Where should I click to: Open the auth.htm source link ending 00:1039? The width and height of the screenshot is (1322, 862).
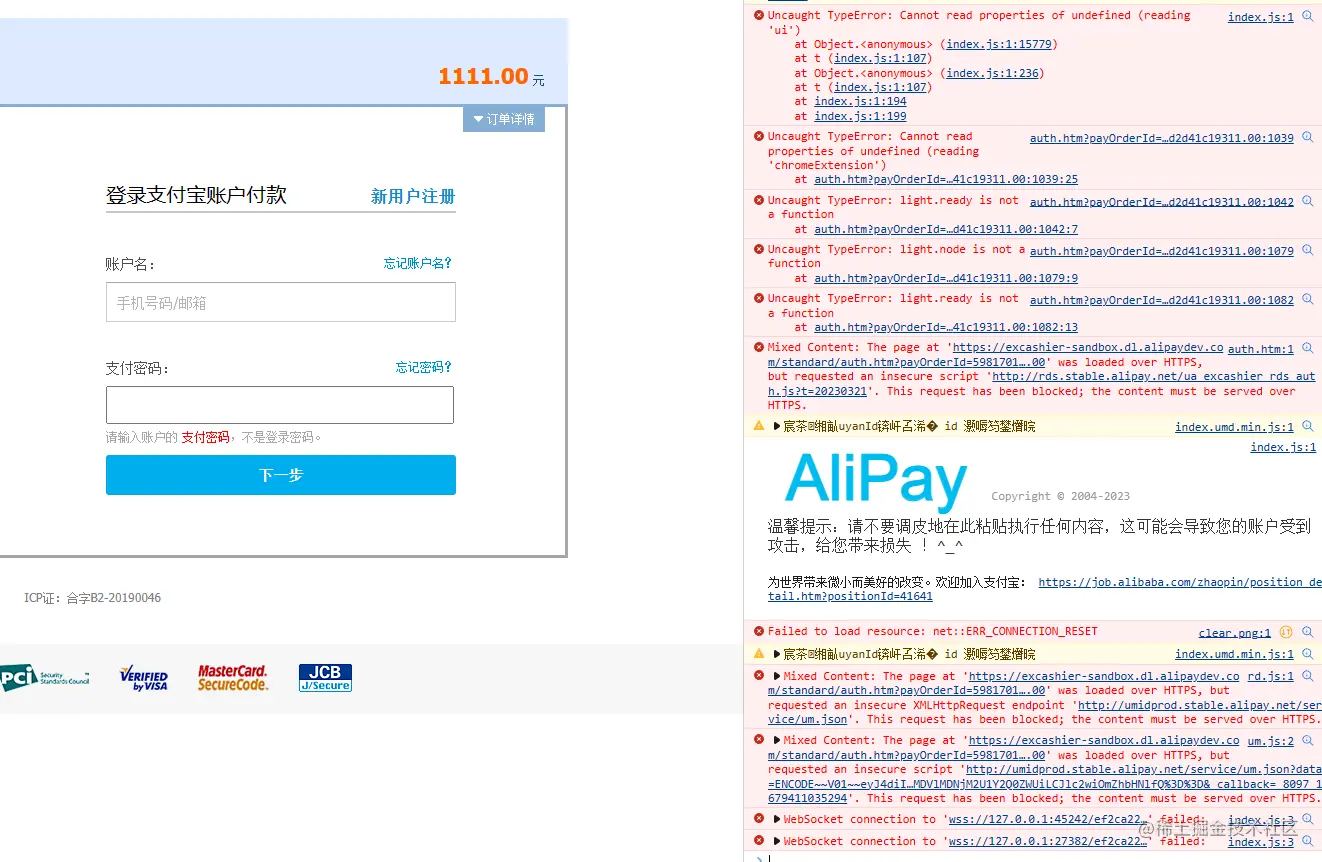pos(1162,138)
